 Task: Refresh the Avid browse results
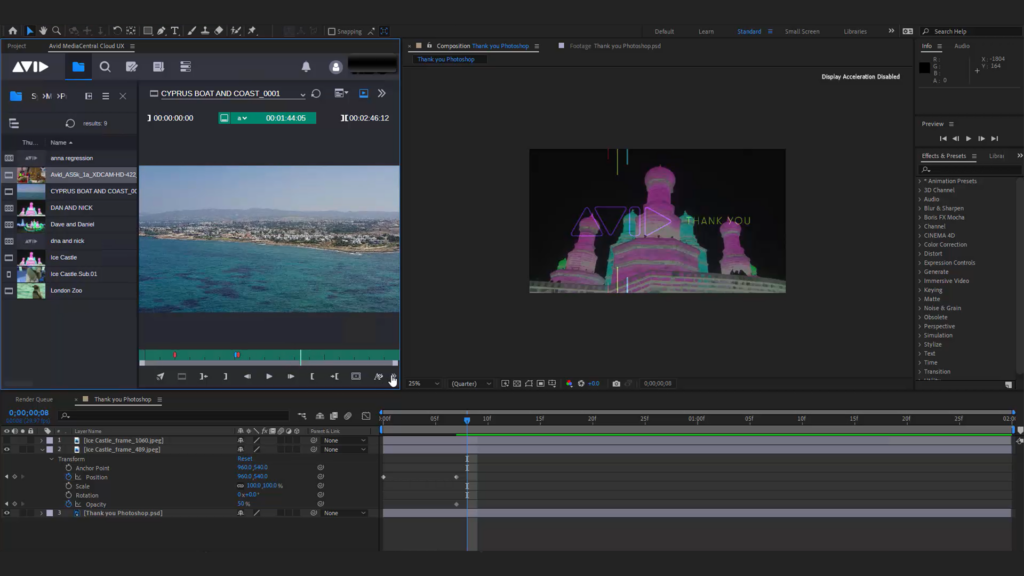tap(70, 123)
